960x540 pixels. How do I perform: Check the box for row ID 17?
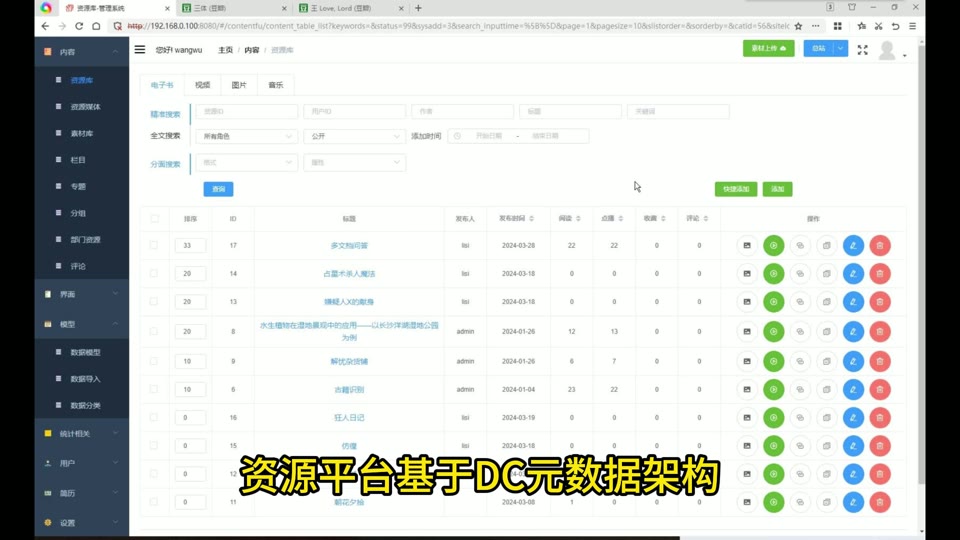(x=154, y=245)
